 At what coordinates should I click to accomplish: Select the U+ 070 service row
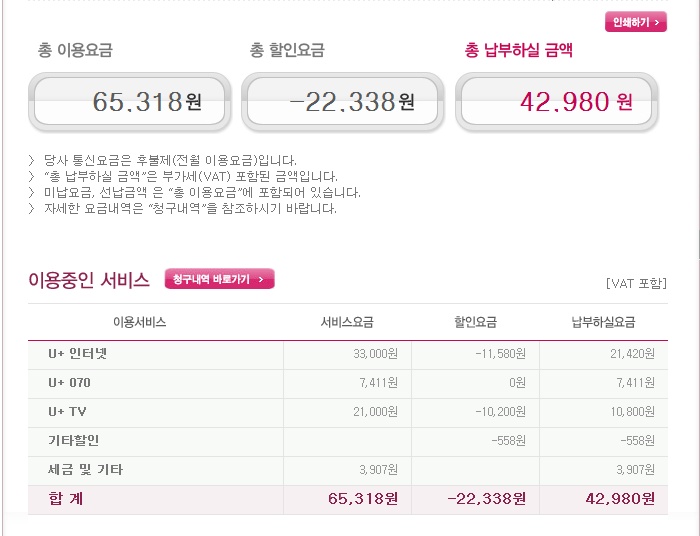(x=348, y=384)
